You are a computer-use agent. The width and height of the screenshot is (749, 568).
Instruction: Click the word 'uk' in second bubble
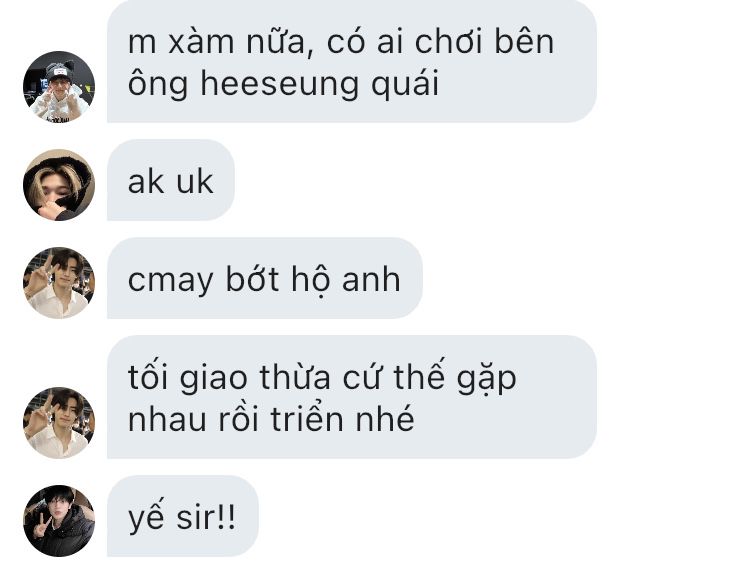pyautogui.click(x=194, y=182)
